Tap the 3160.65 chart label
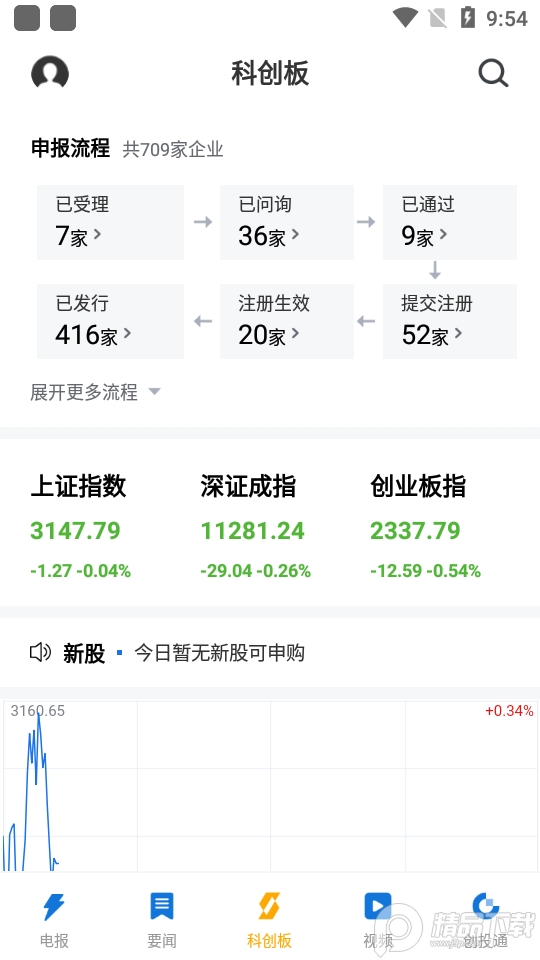 point(37,711)
